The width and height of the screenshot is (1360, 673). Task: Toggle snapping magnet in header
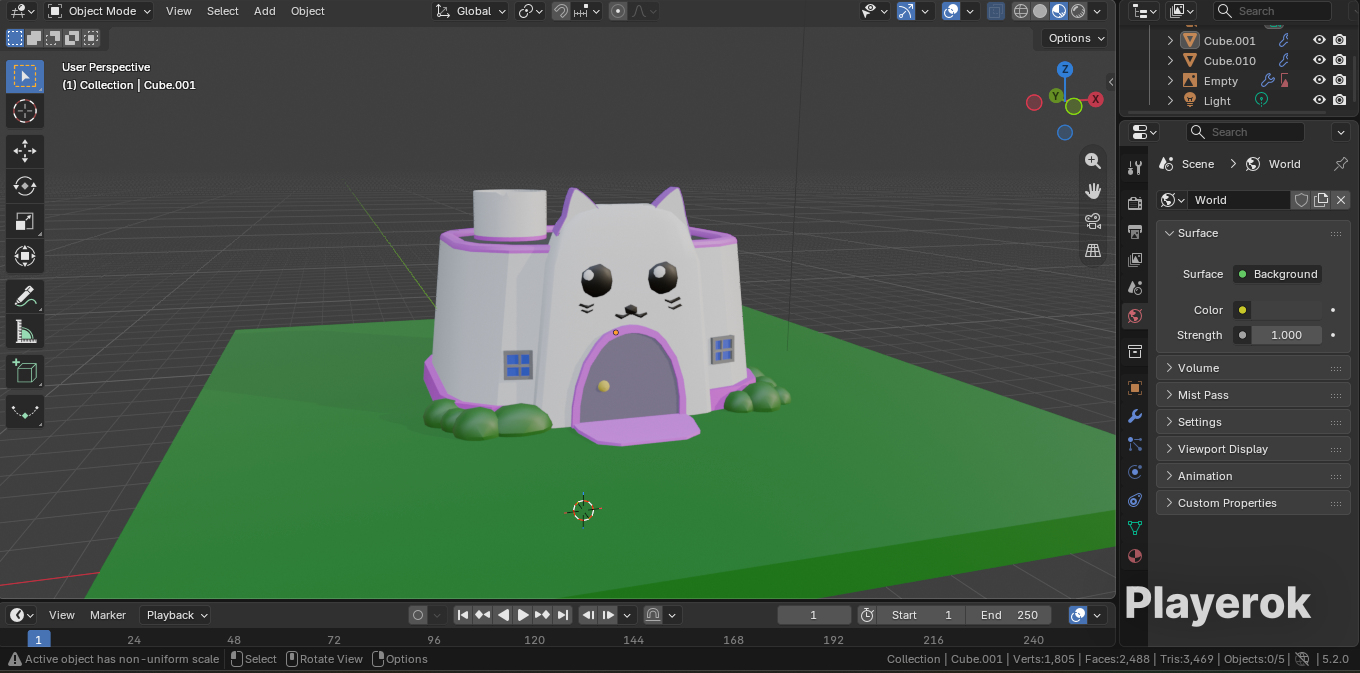[561, 11]
